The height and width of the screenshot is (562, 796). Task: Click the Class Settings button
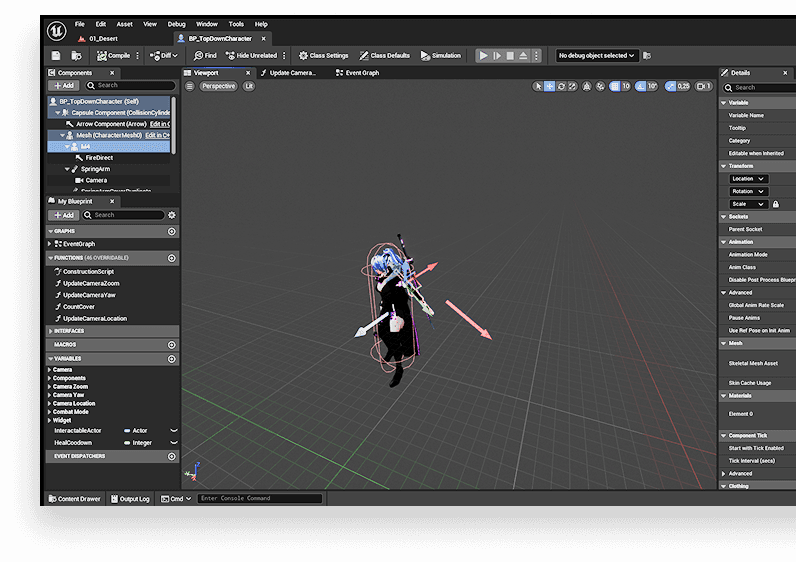[x=325, y=56]
